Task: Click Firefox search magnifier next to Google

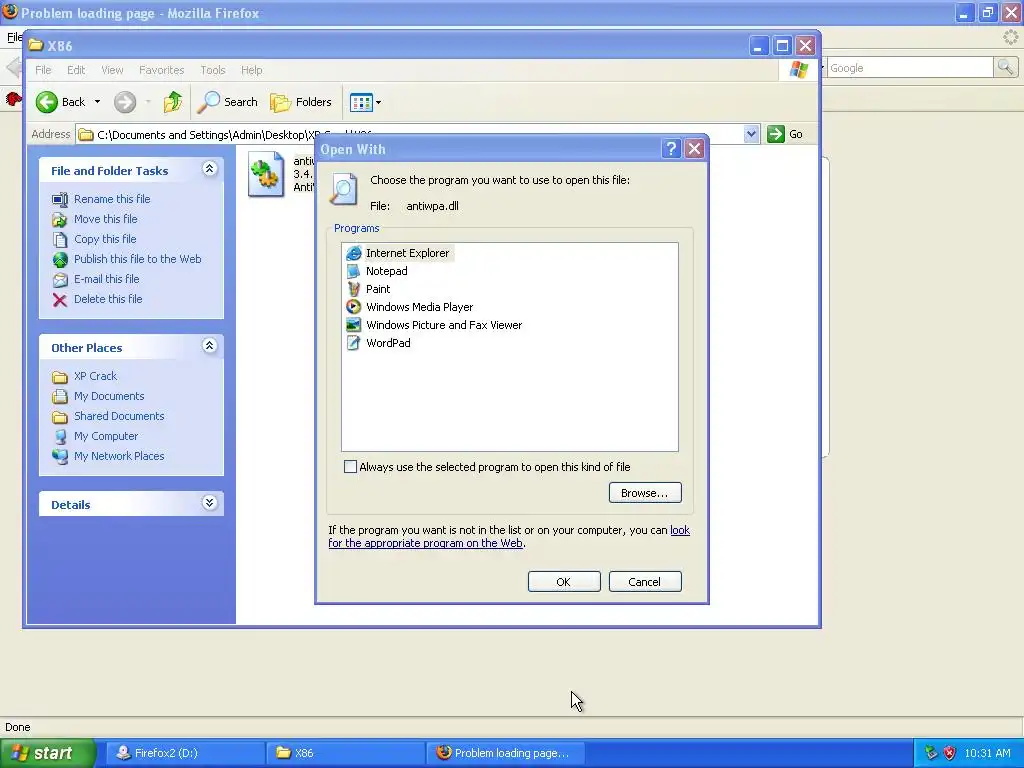Action: (x=1006, y=67)
